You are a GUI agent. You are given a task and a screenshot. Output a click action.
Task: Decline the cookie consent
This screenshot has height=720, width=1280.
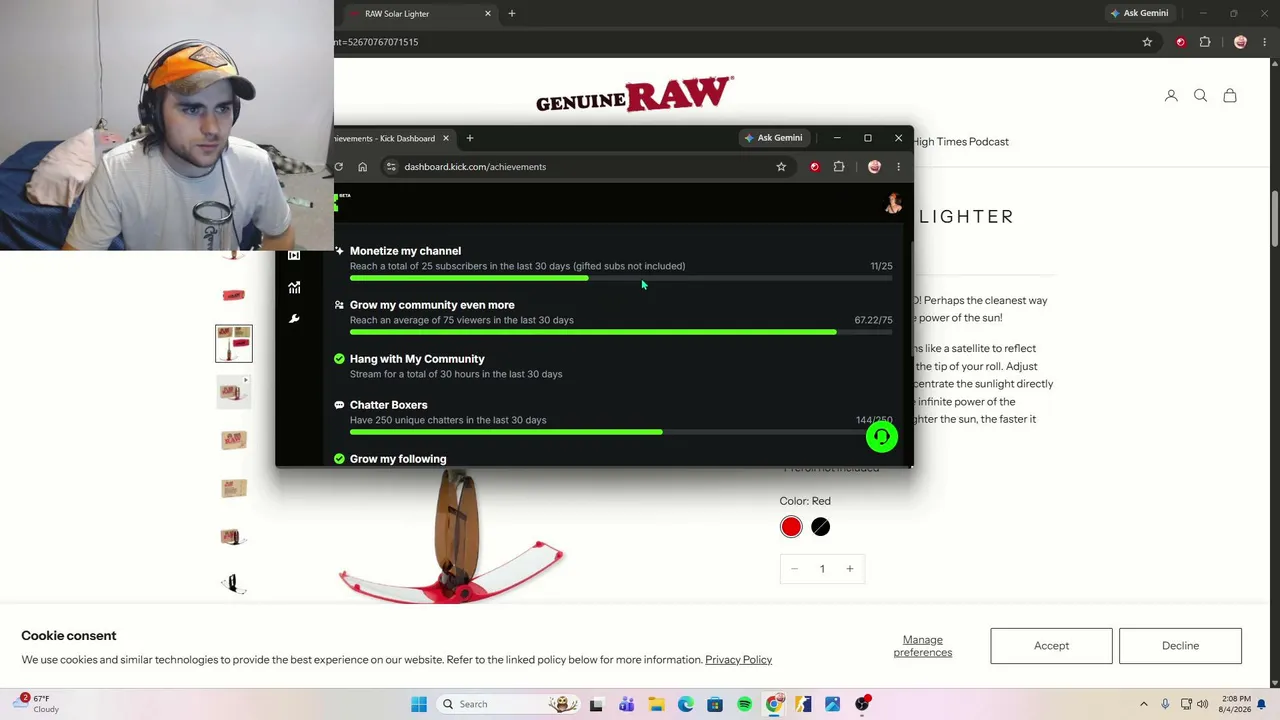click(x=1180, y=646)
